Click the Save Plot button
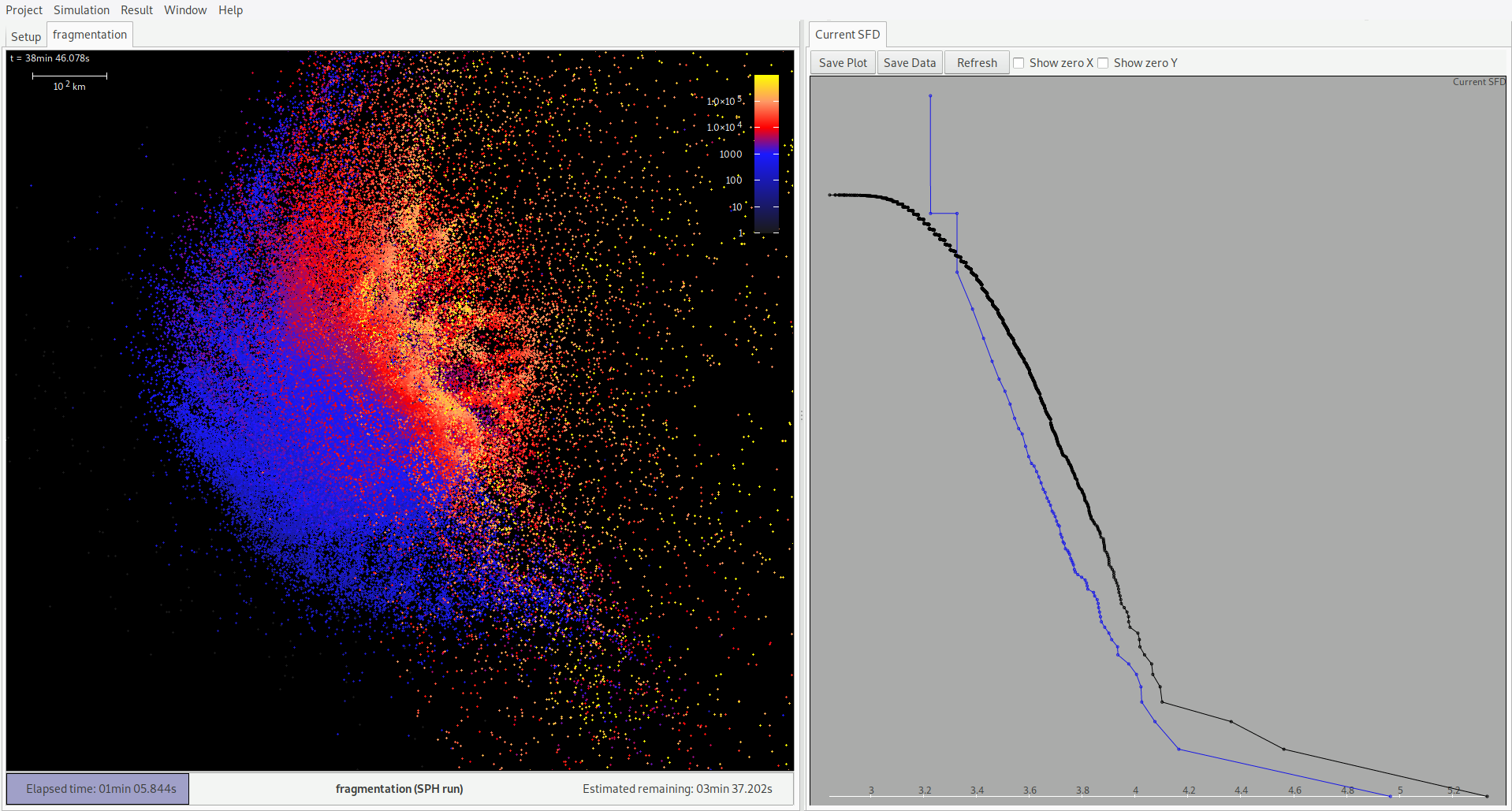 (x=843, y=63)
